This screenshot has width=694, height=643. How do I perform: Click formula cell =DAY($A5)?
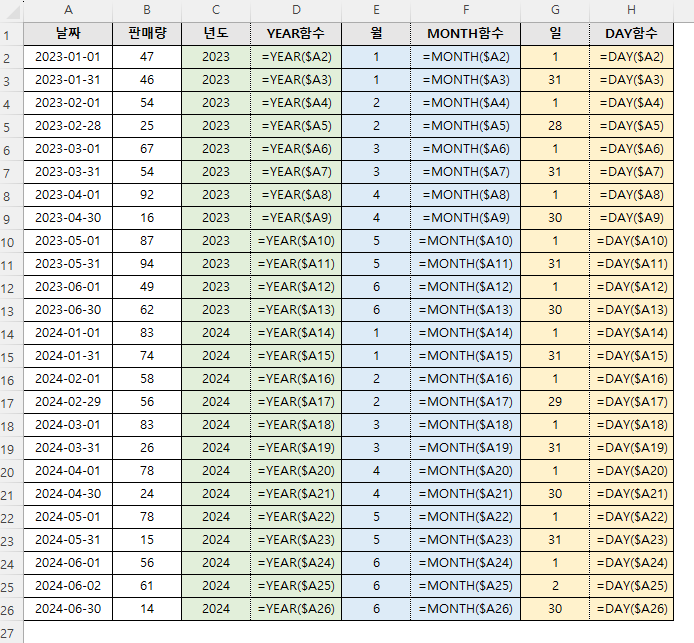(632, 126)
